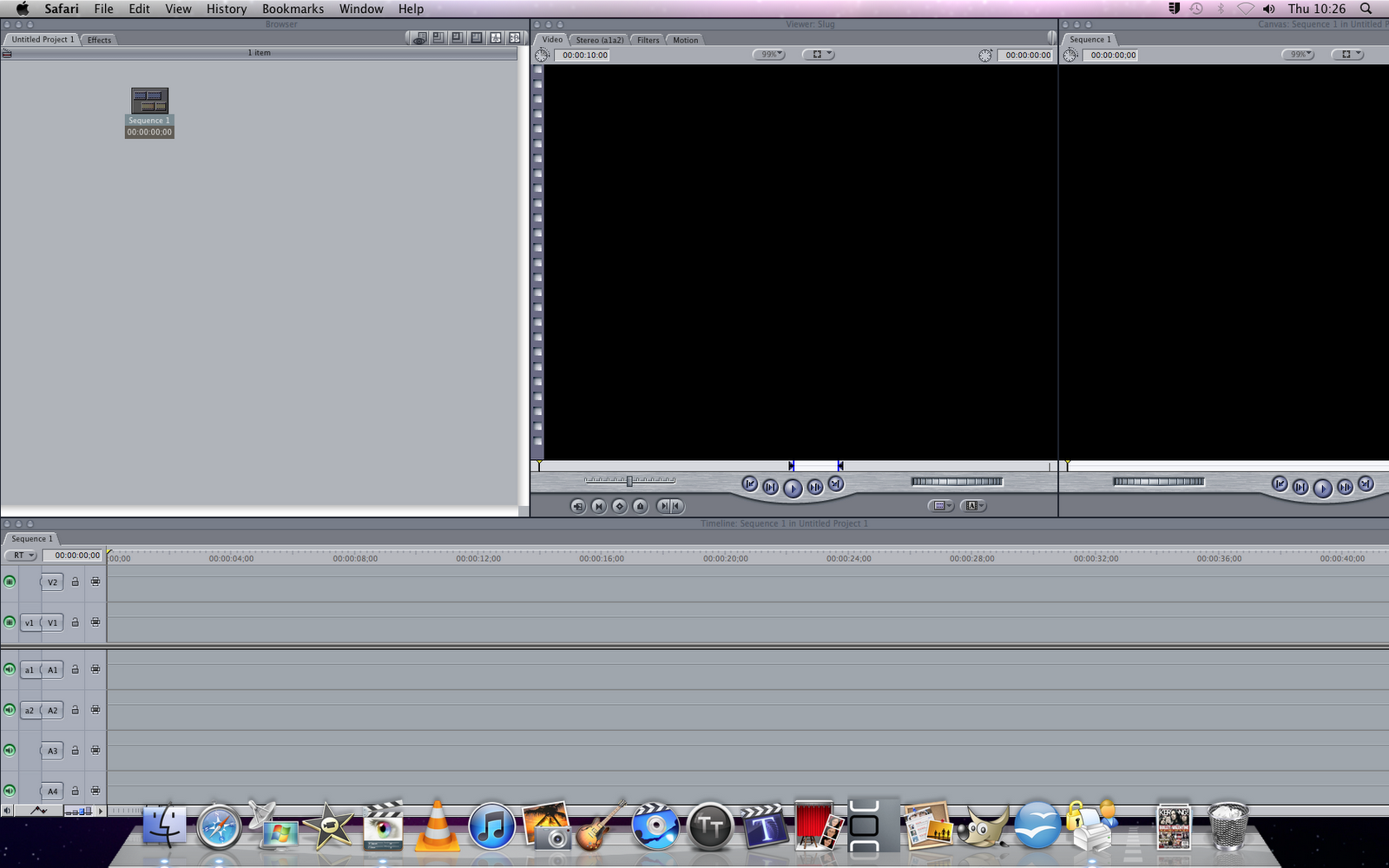Click the large icon view button in Browser

coord(477,38)
